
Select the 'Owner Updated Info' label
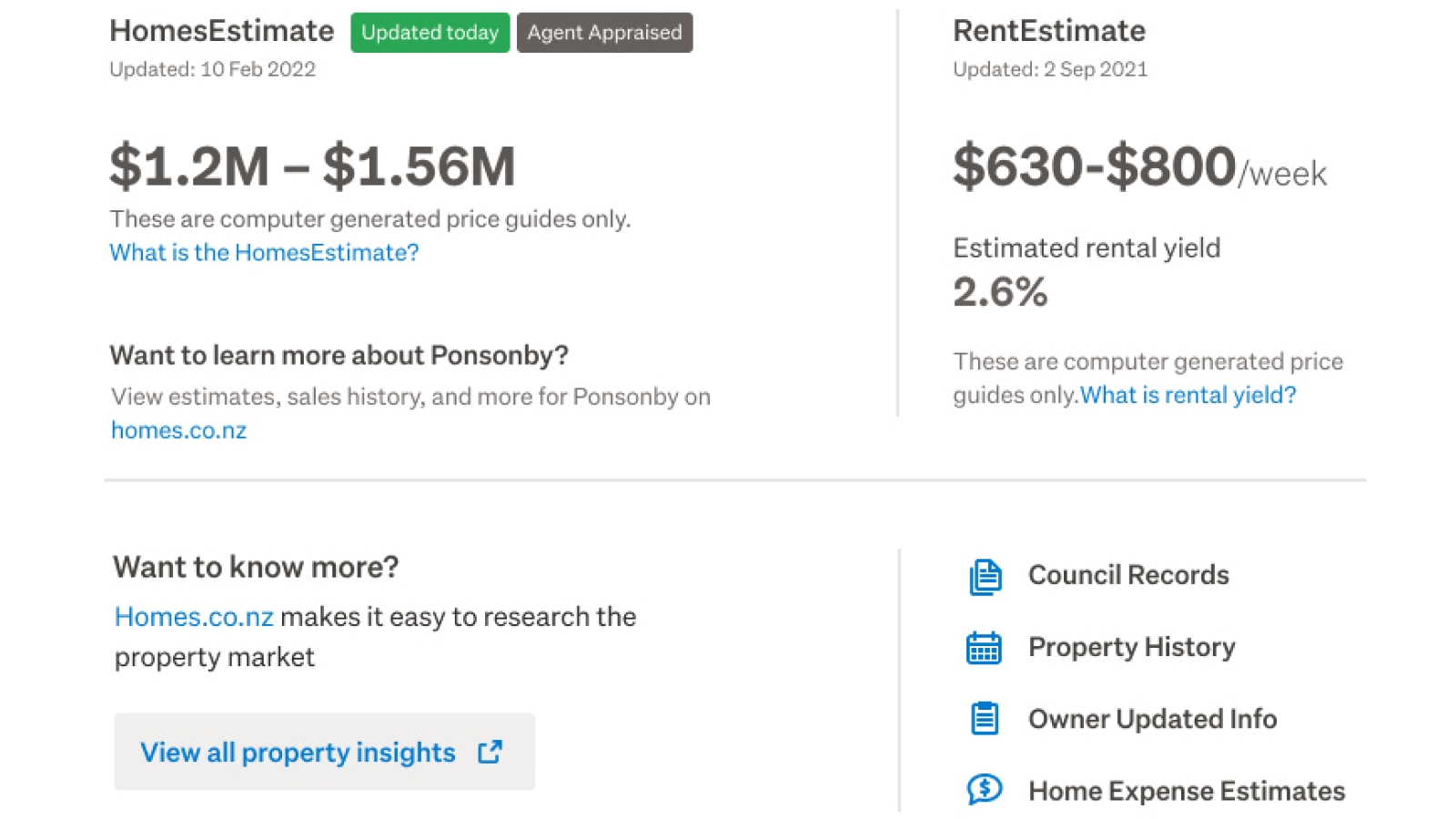coord(1152,719)
